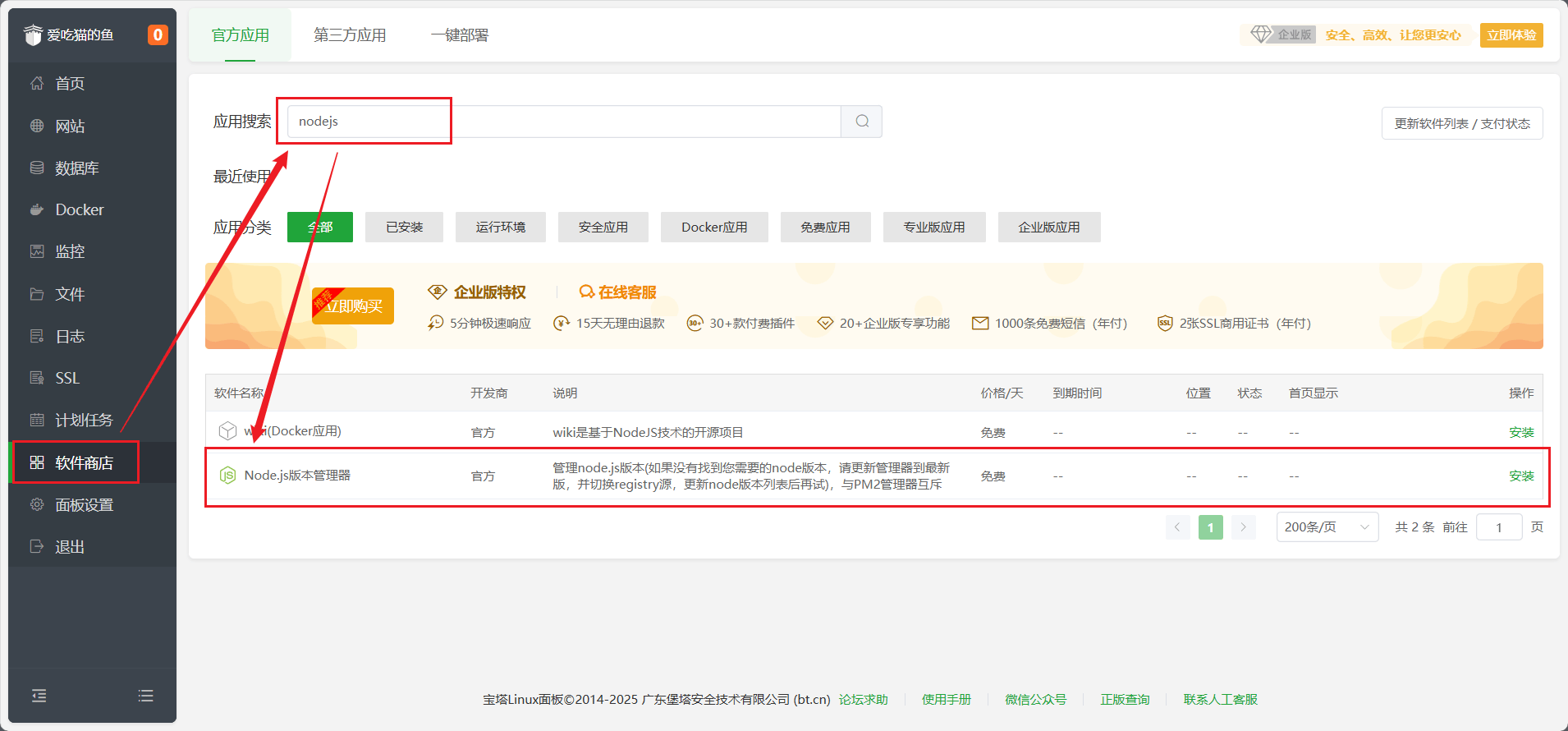Go to previous page arrow
This screenshot has height=731, width=1568.
coord(1177,527)
